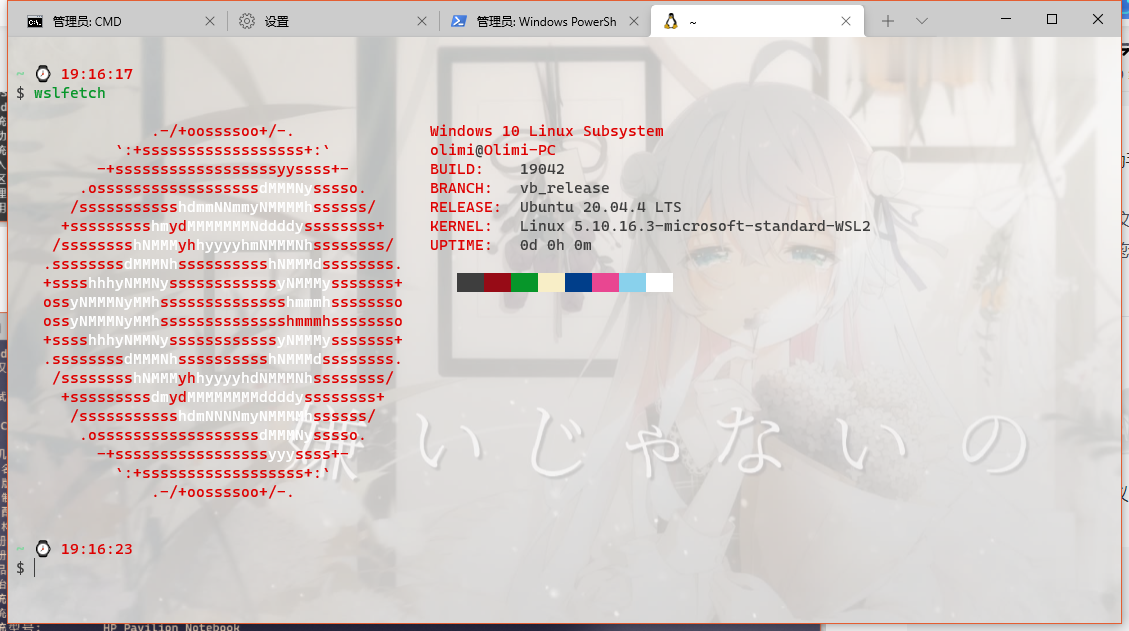Click the Ubuntu penguin icon on active tab
The image size is (1129, 631).
pyautogui.click(x=672, y=19)
